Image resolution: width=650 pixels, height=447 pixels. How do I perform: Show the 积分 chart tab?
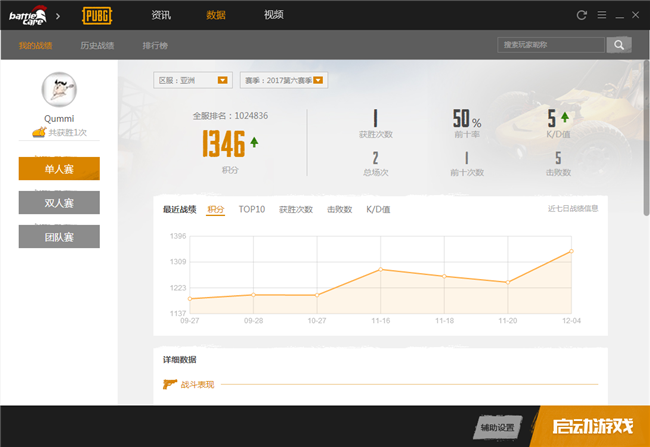(x=216, y=209)
